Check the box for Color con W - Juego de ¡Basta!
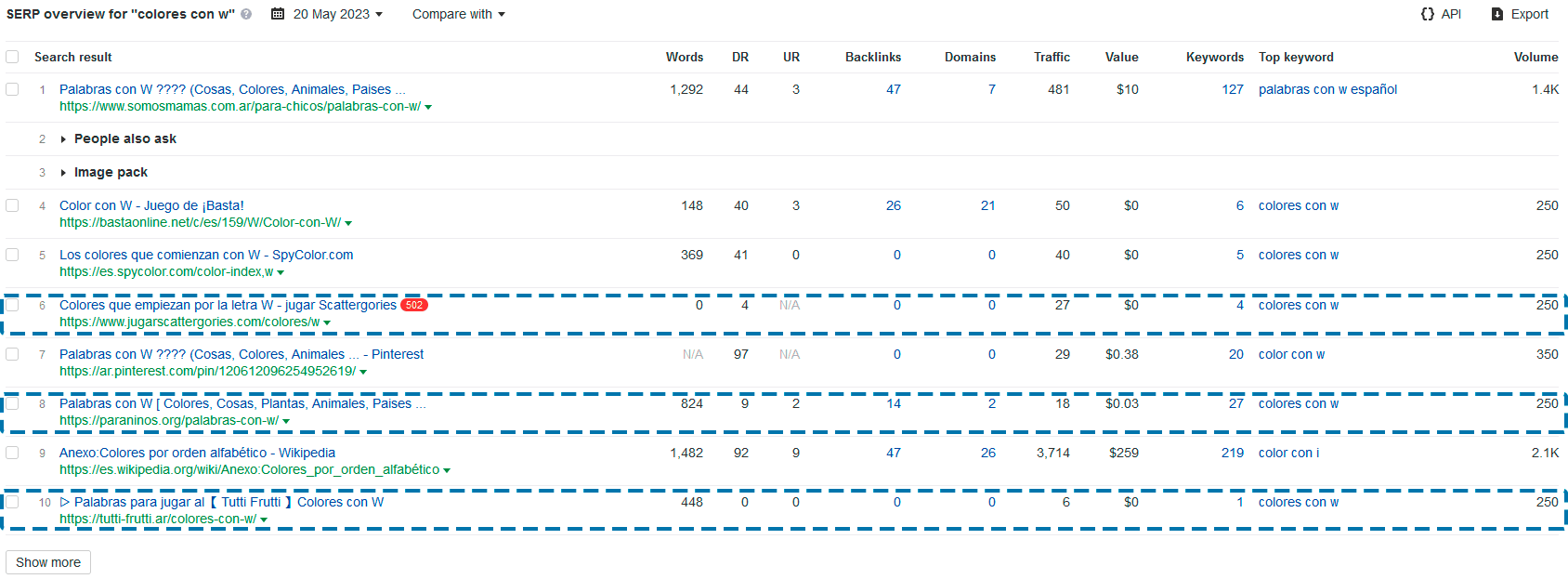The image size is (1568, 579). click(12, 205)
